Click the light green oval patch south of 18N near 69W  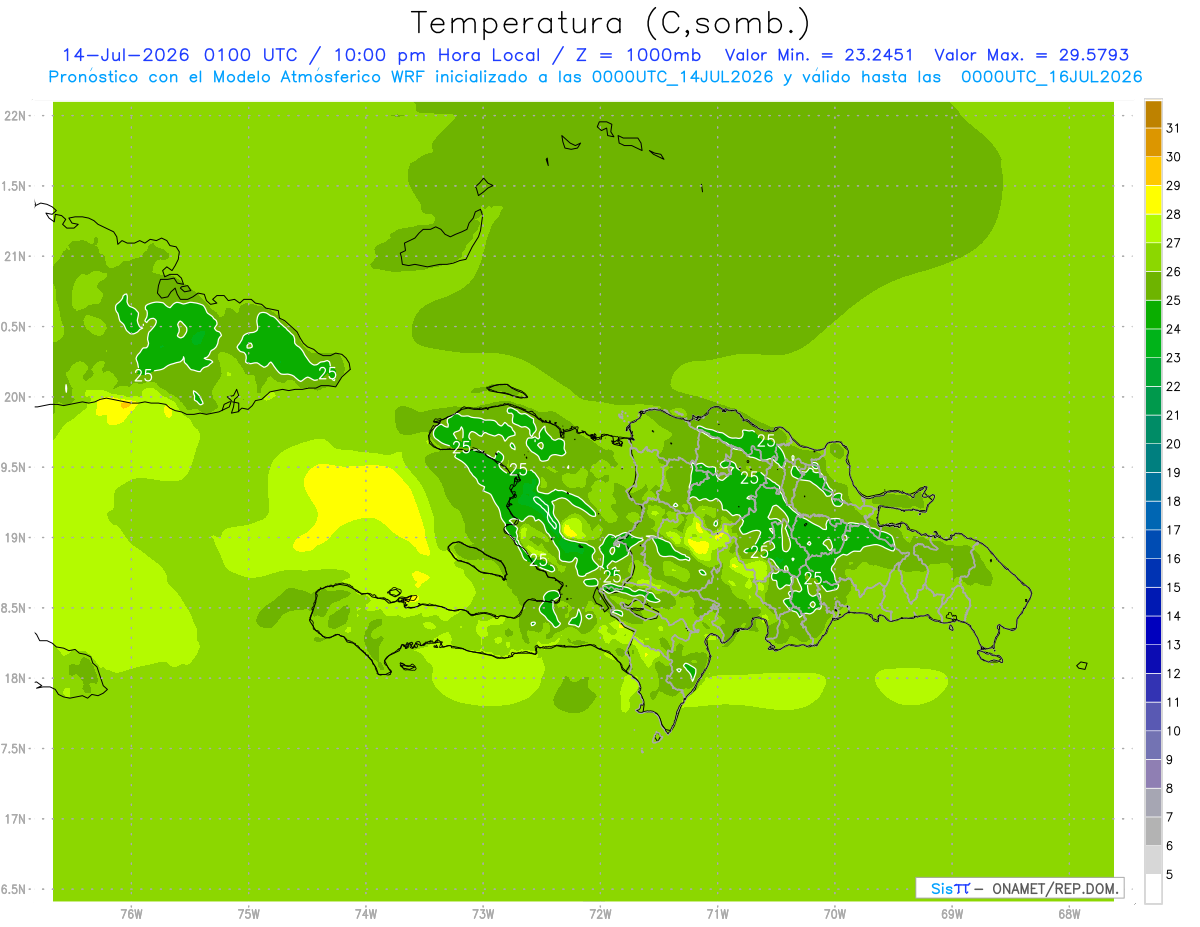coord(911,686)
